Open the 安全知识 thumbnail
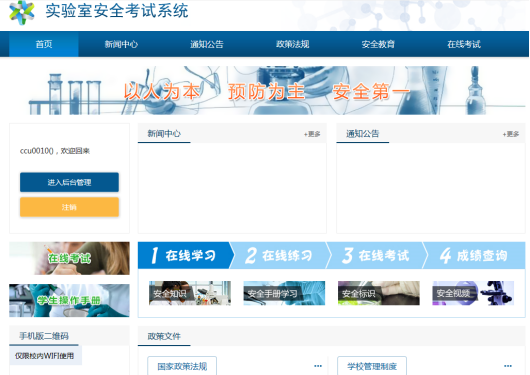The width and height of the screenshot is (530, 375). [190, 293]
